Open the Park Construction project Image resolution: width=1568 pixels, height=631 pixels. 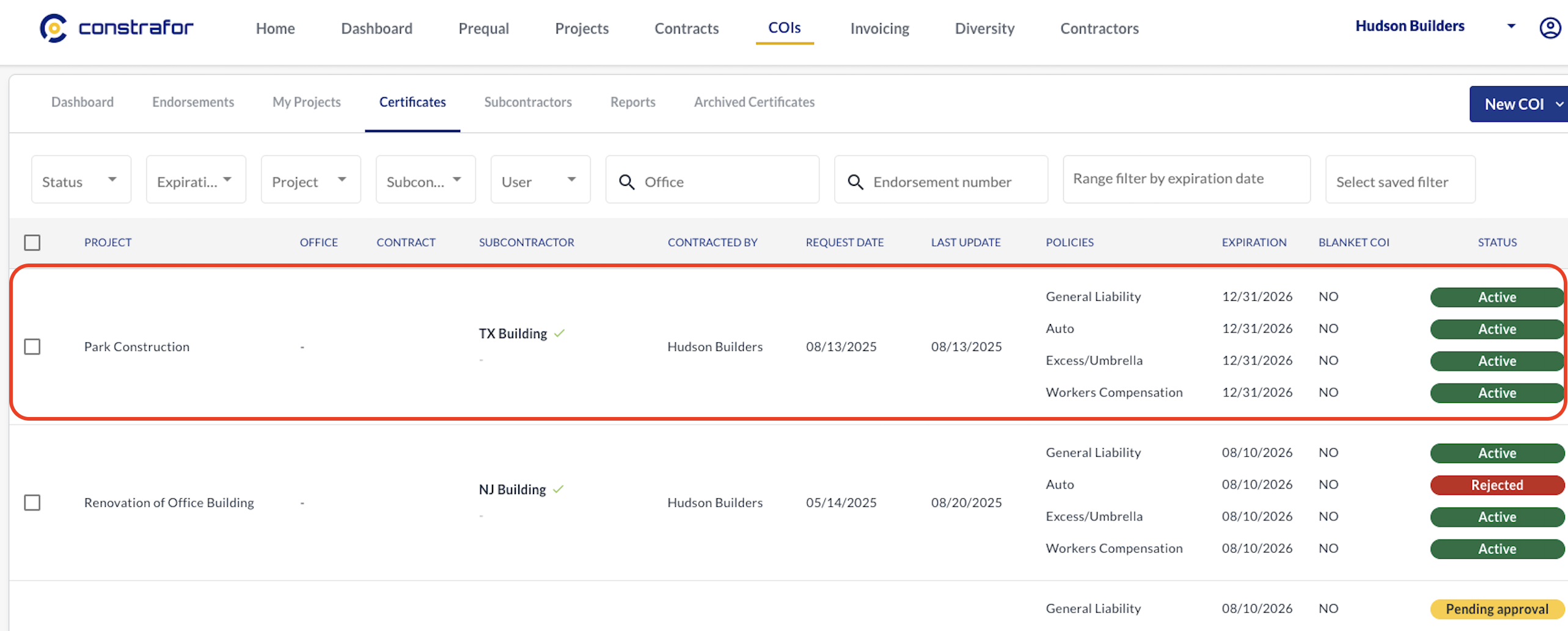[x=137, y=347]
